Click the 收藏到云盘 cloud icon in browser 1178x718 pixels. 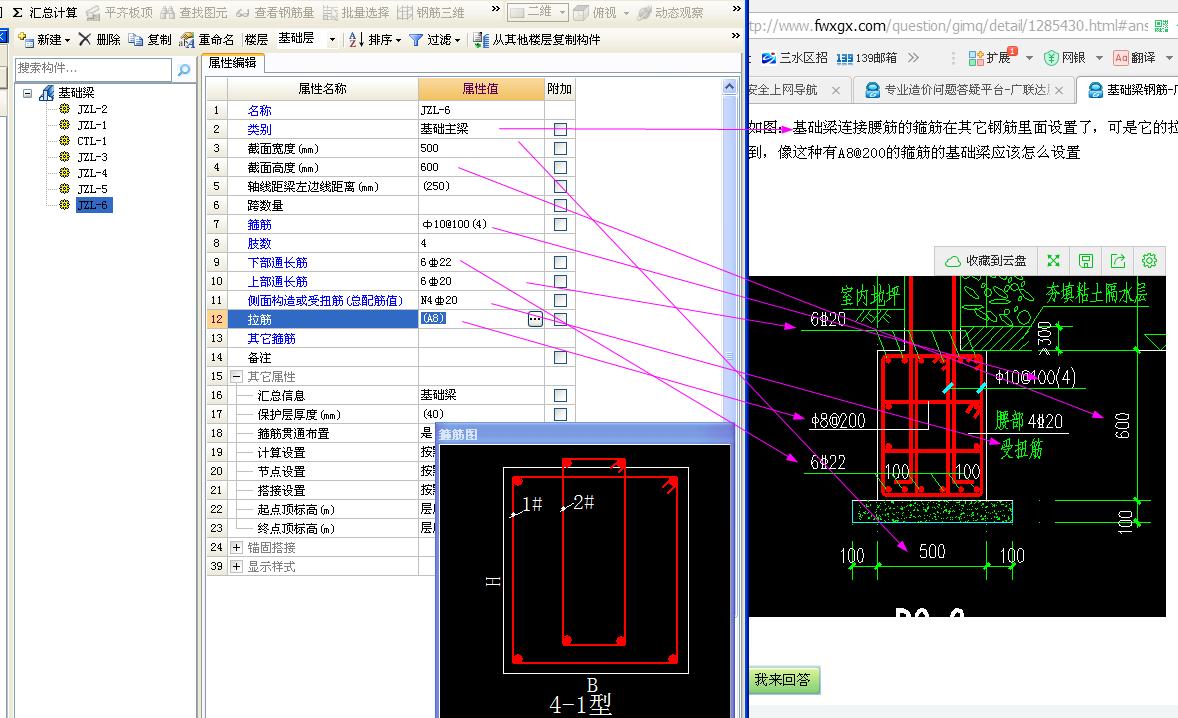click(x=953, y=261)
